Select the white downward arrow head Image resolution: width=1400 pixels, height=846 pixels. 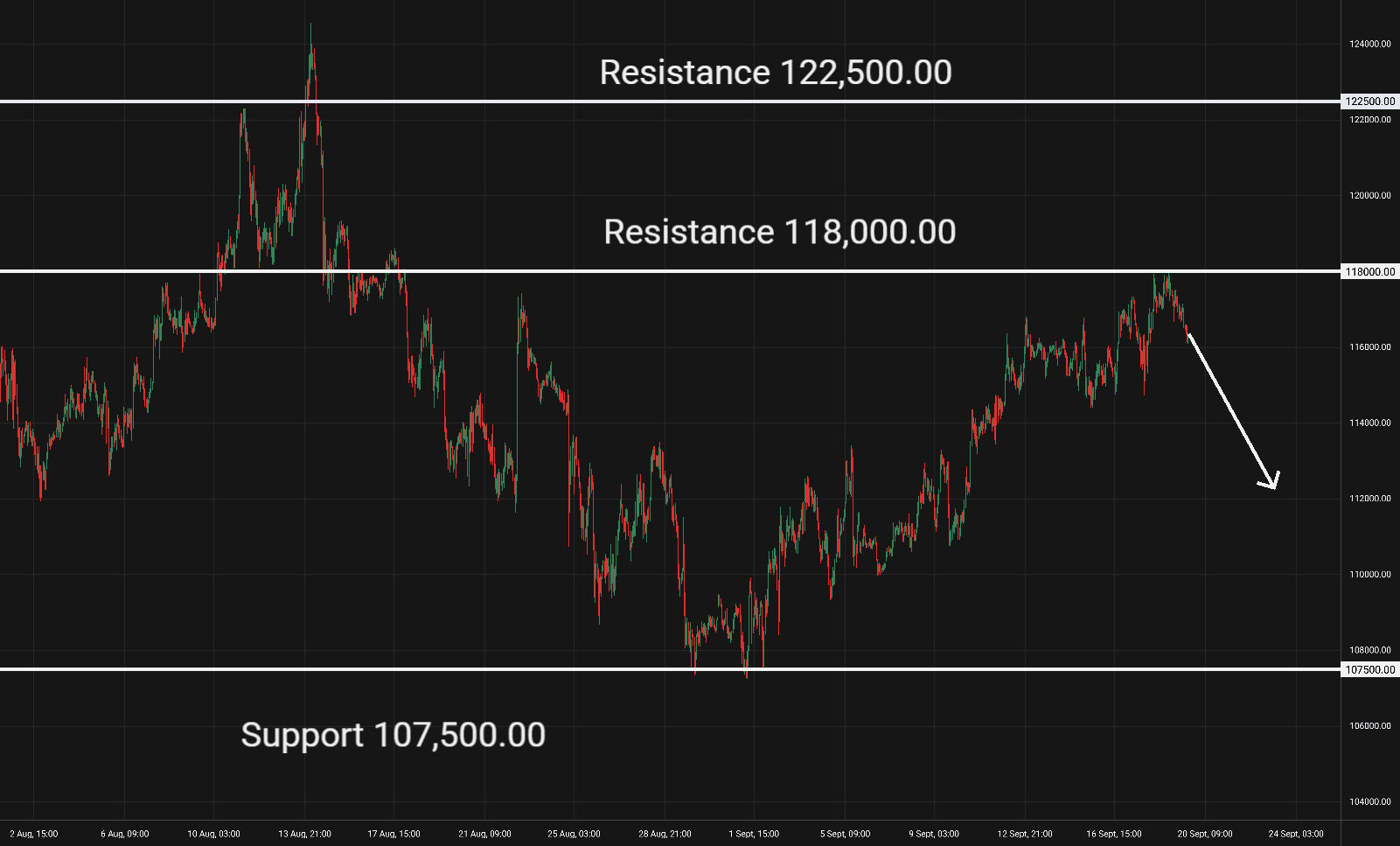click(1271, 480)
